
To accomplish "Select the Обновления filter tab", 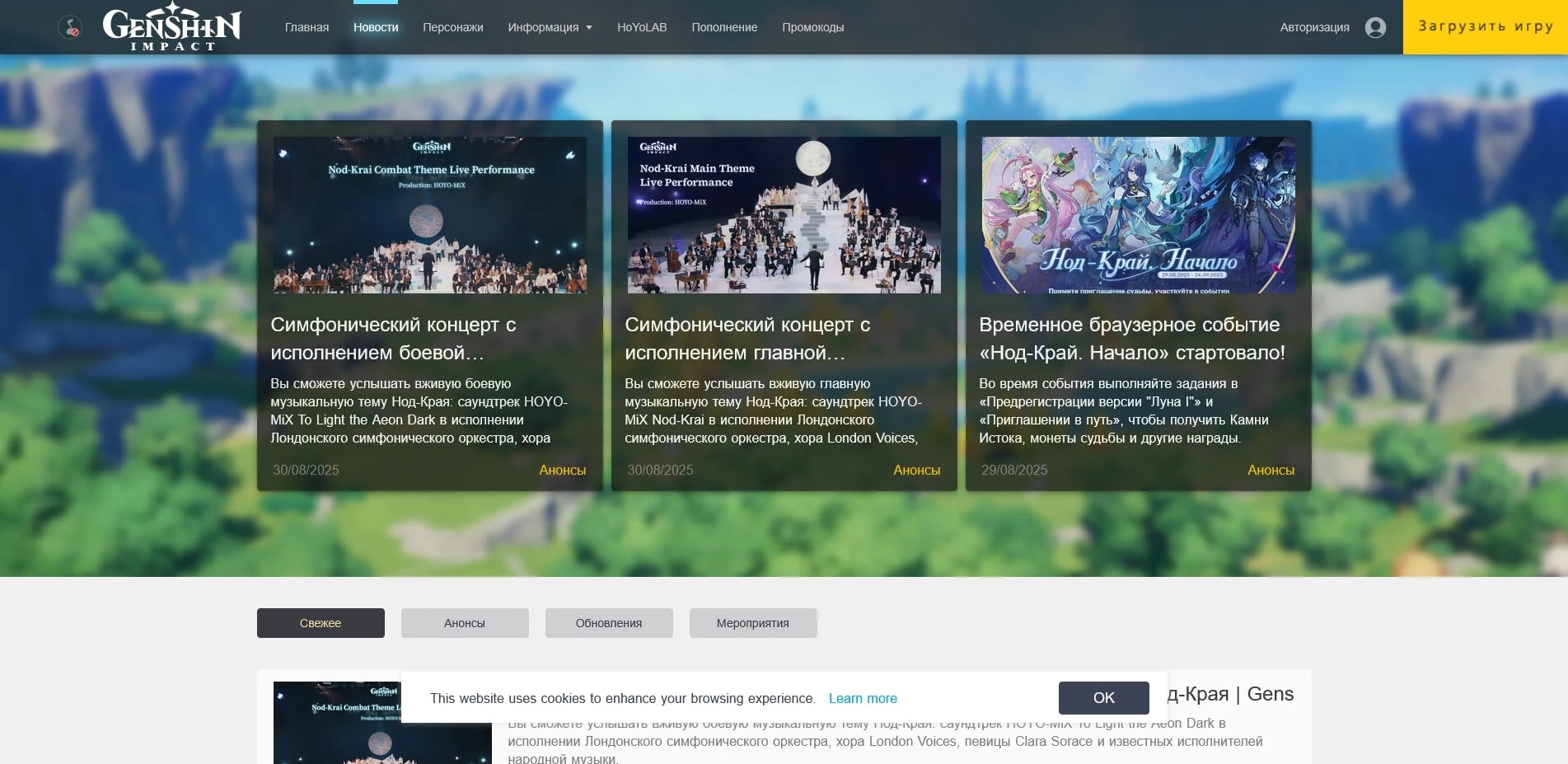I will pos(609,623).
